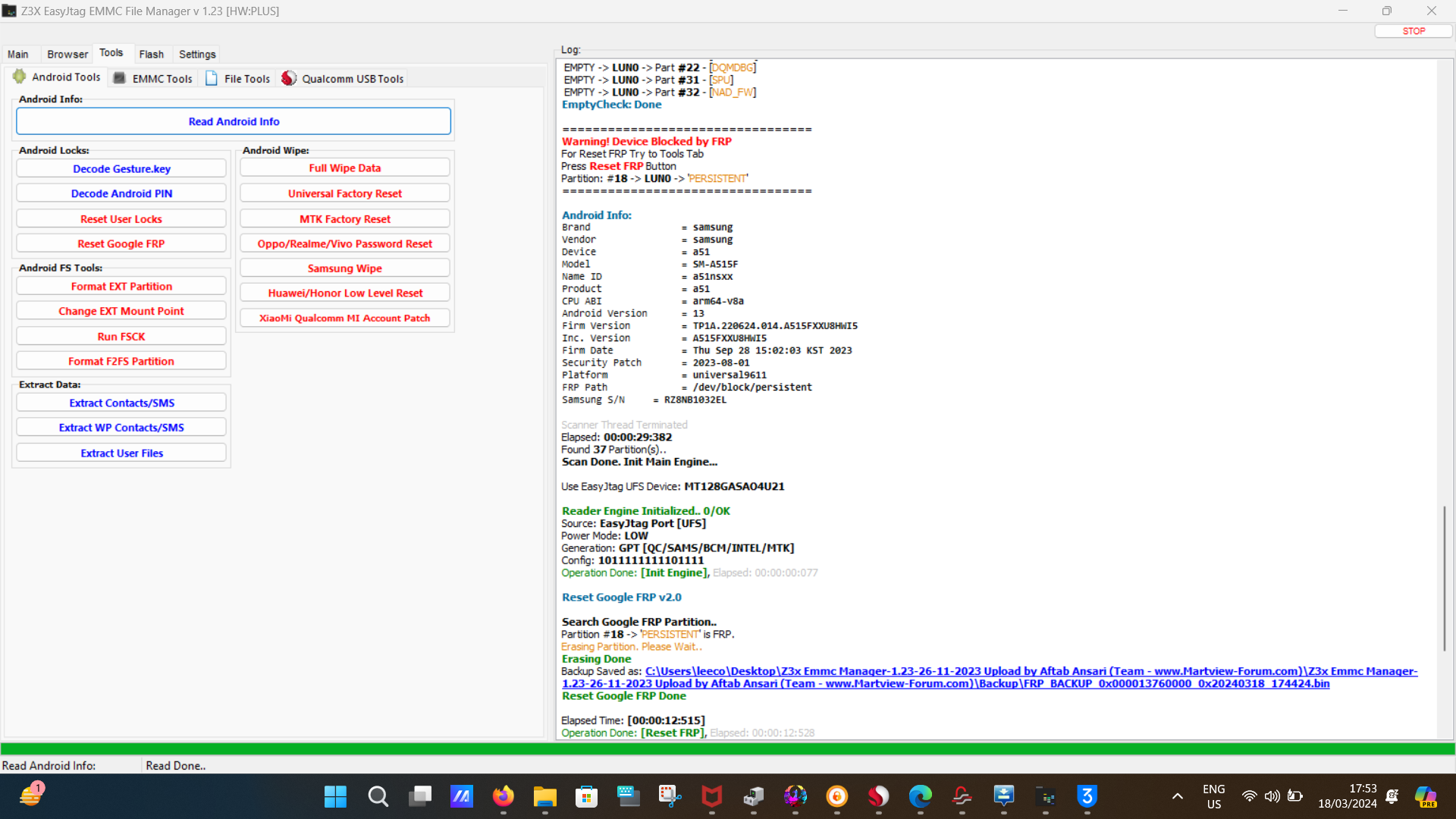Open the USB device taskbar app
The image size is (1456, 819).
coord(753,796)
